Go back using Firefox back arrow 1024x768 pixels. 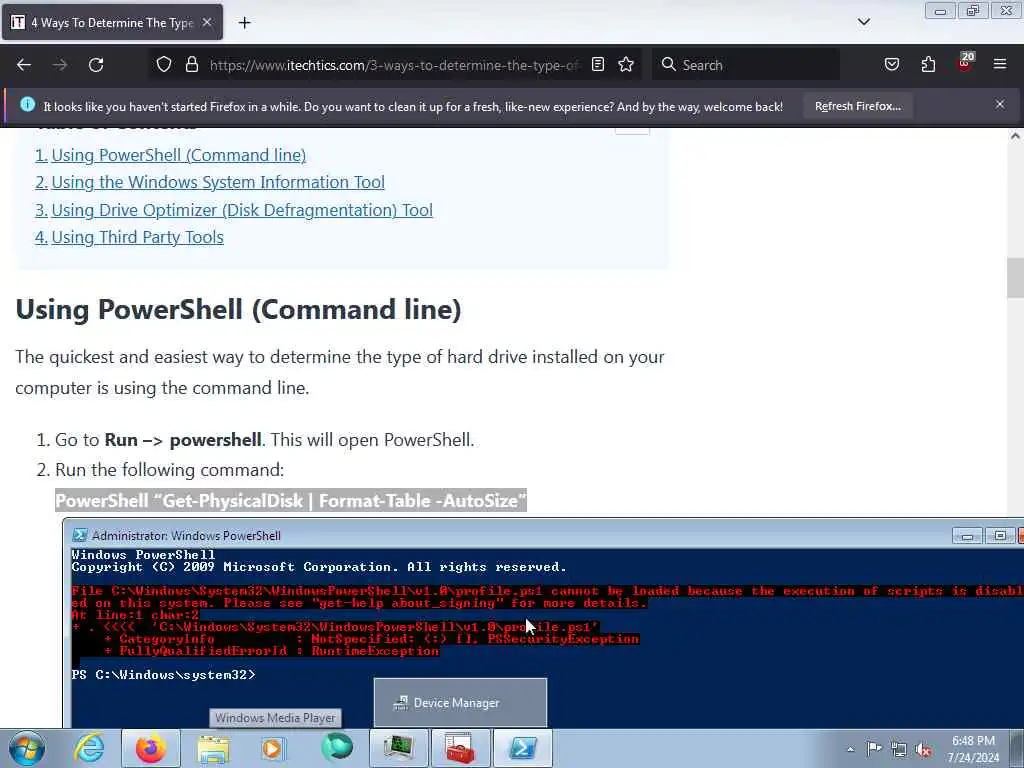[24, 65]
